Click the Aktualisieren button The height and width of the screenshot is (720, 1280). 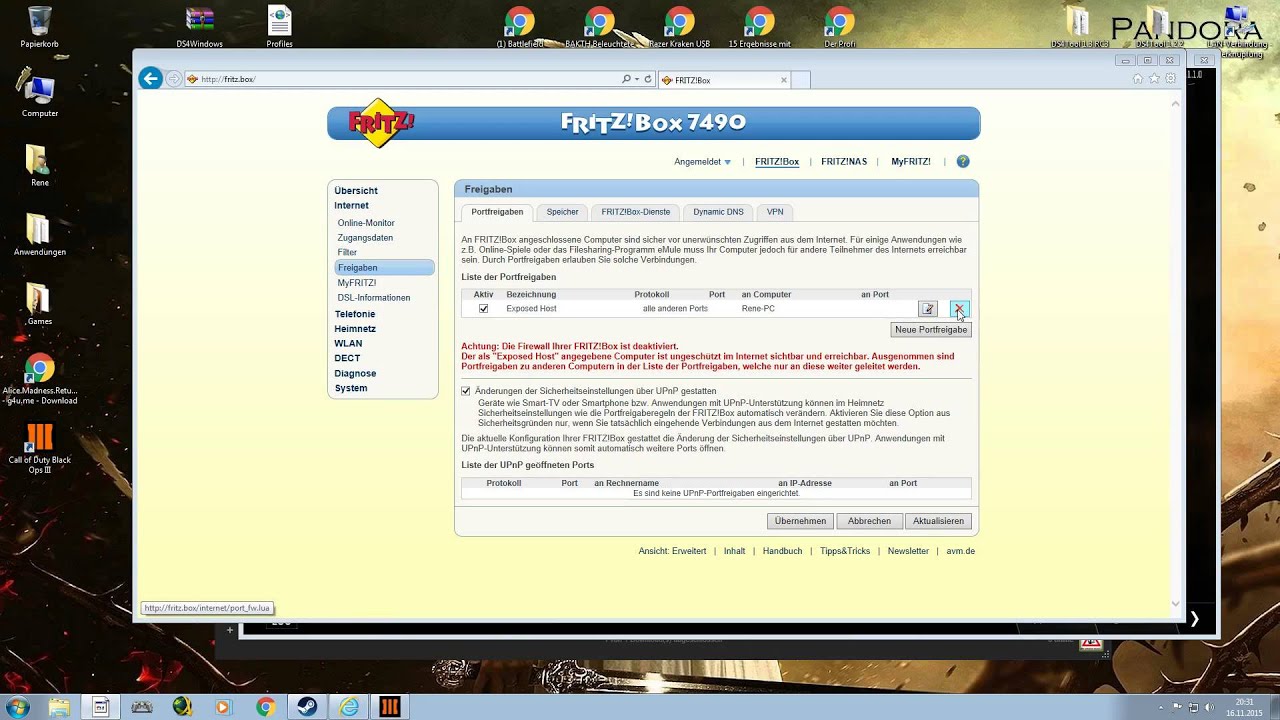coord(938,521)
